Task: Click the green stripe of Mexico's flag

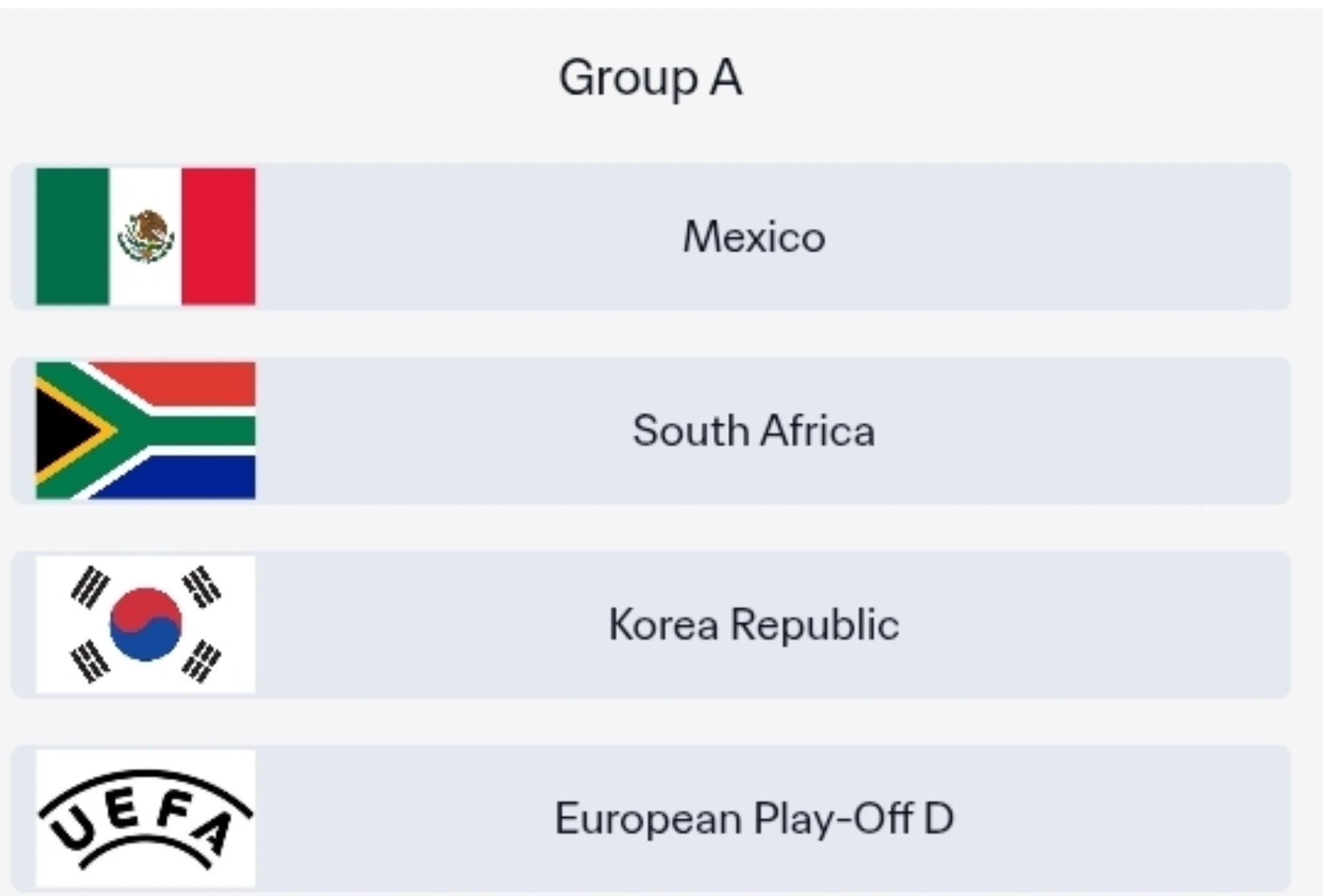Action: pos(72,236)
